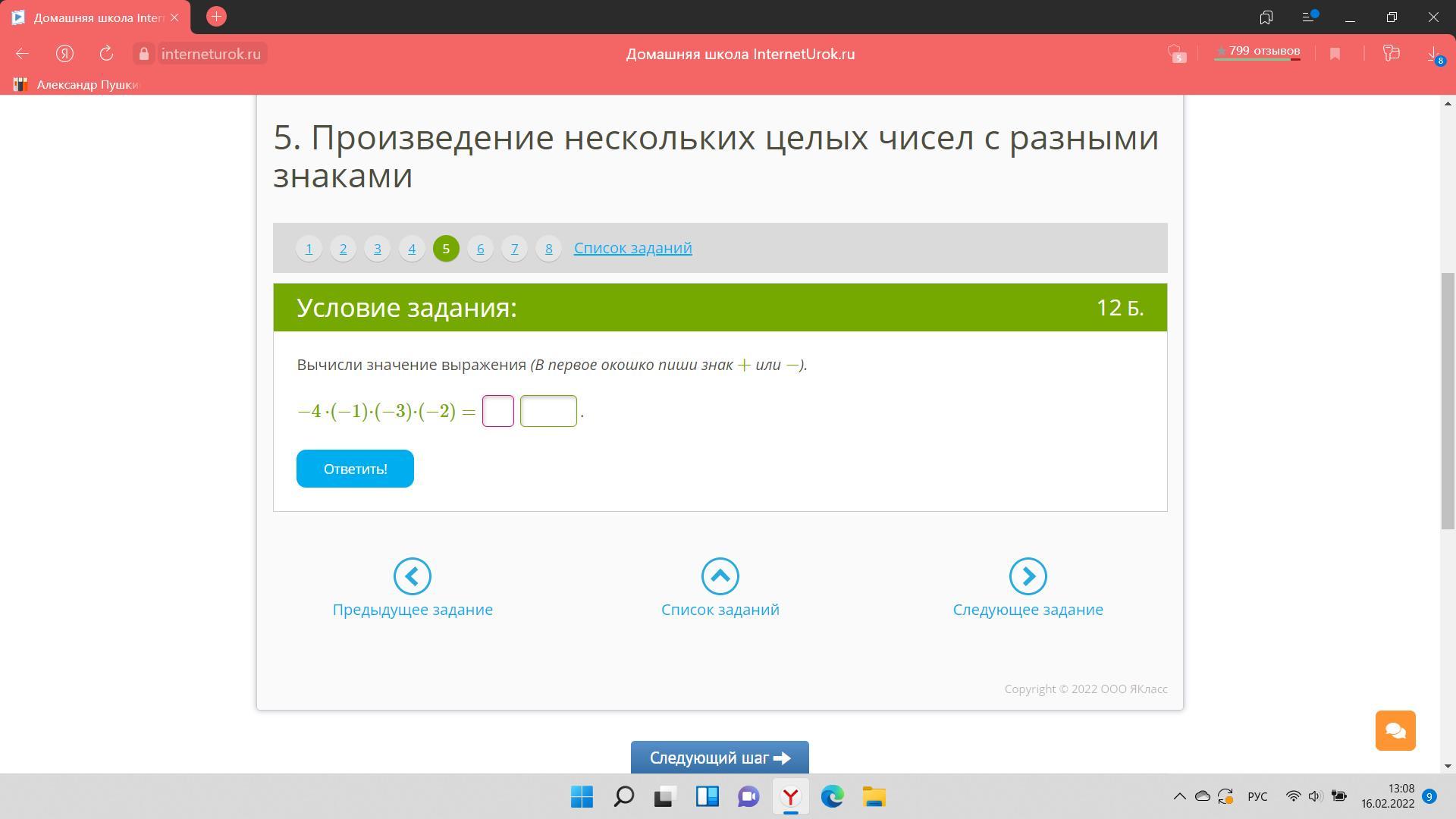The height and width of the screenshot is (819, 1456).
Task: Click the sign input box
Action: click(x=498, y=411)
